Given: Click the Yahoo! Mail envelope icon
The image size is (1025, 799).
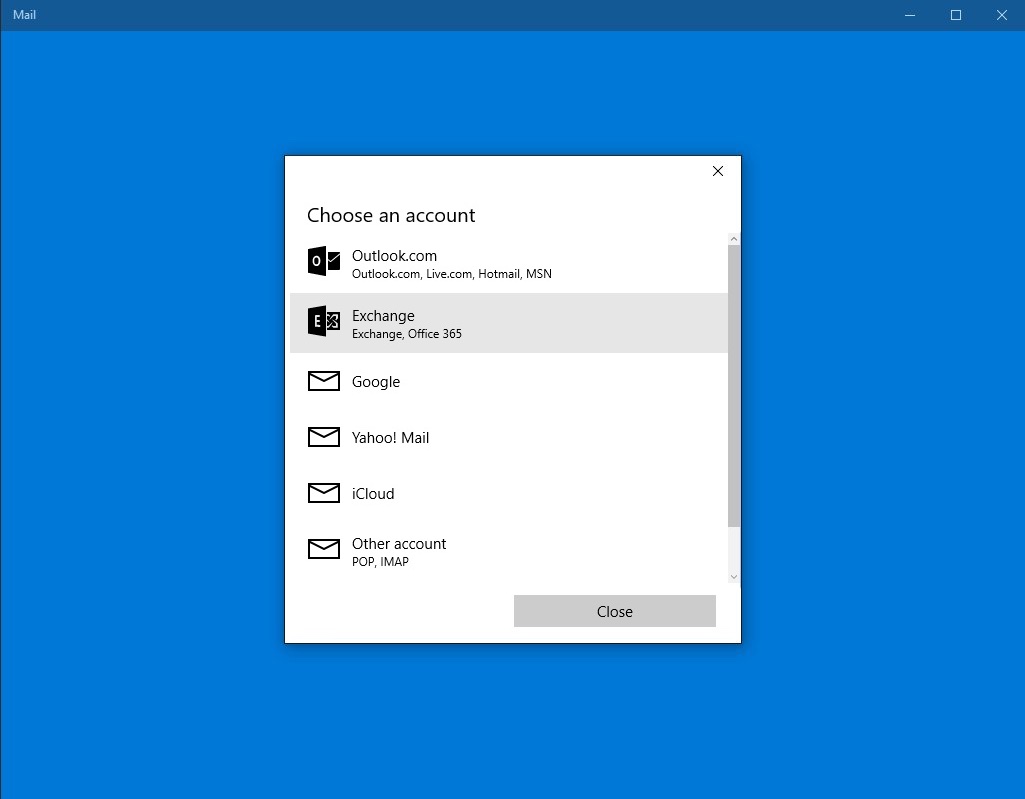Looking at the screenshot, I should point(323,437).
